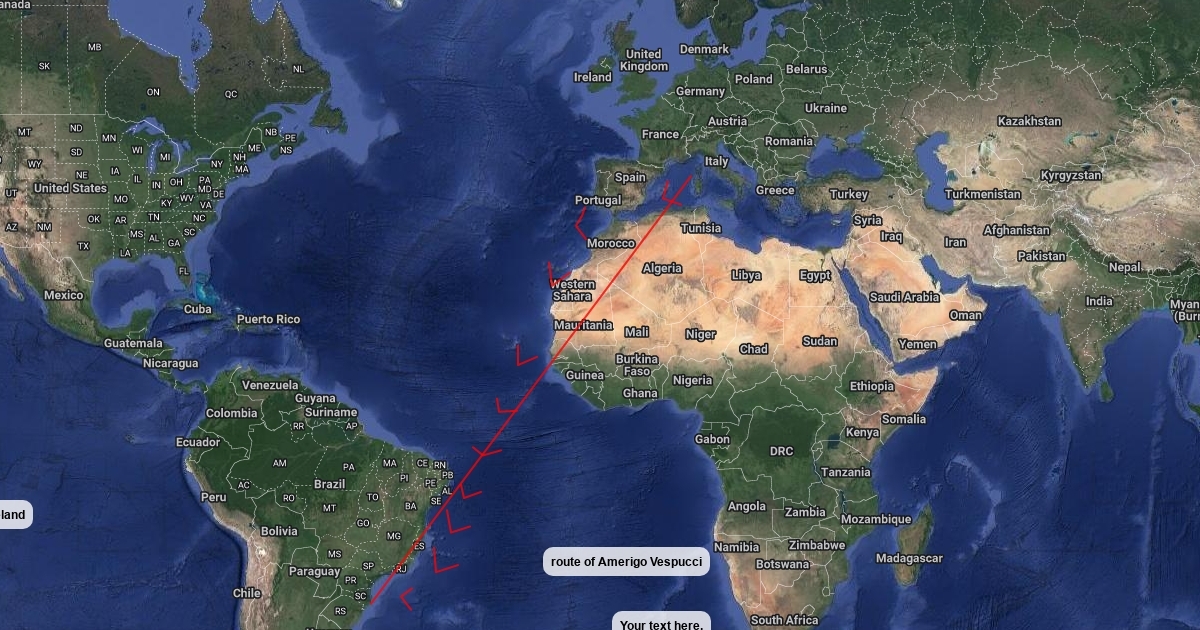Click the India country label
Image resolution: width=1200 pixels, height=630 pixels.
point(1099,301)
